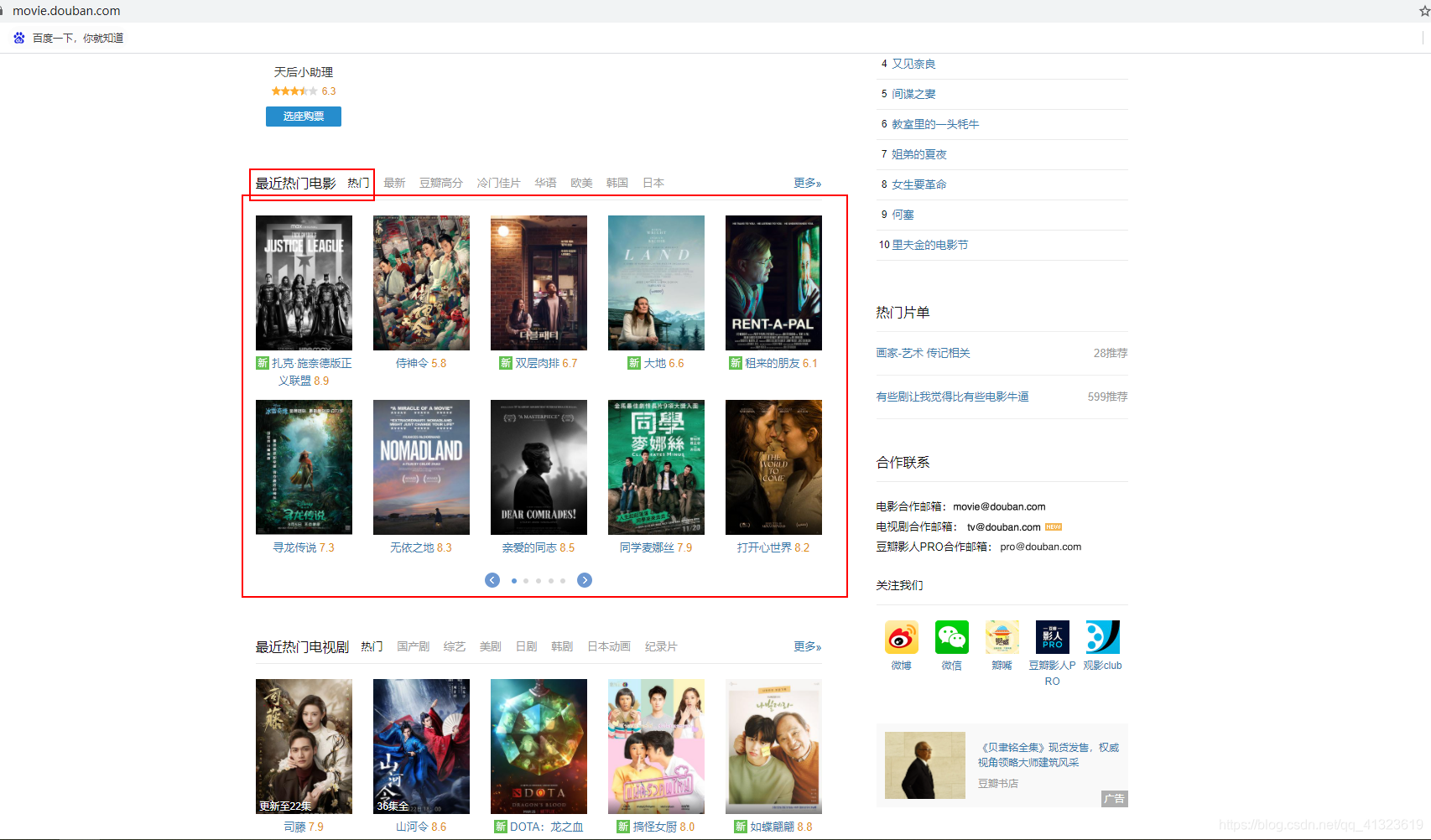Open the Dear Comrades poster

(539, 467)
